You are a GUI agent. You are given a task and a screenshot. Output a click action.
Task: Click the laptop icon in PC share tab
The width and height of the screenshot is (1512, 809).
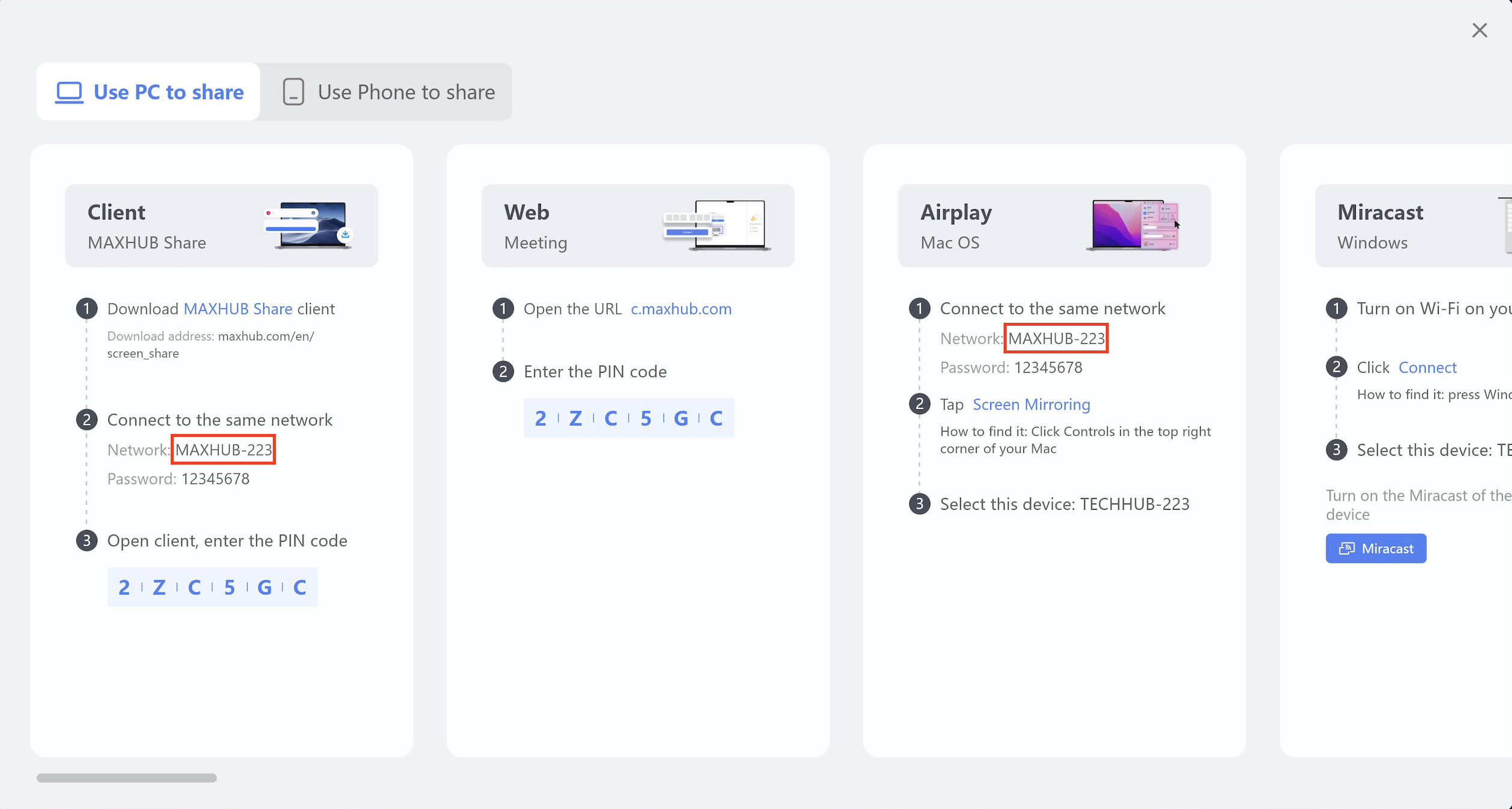tap(69, 93)
